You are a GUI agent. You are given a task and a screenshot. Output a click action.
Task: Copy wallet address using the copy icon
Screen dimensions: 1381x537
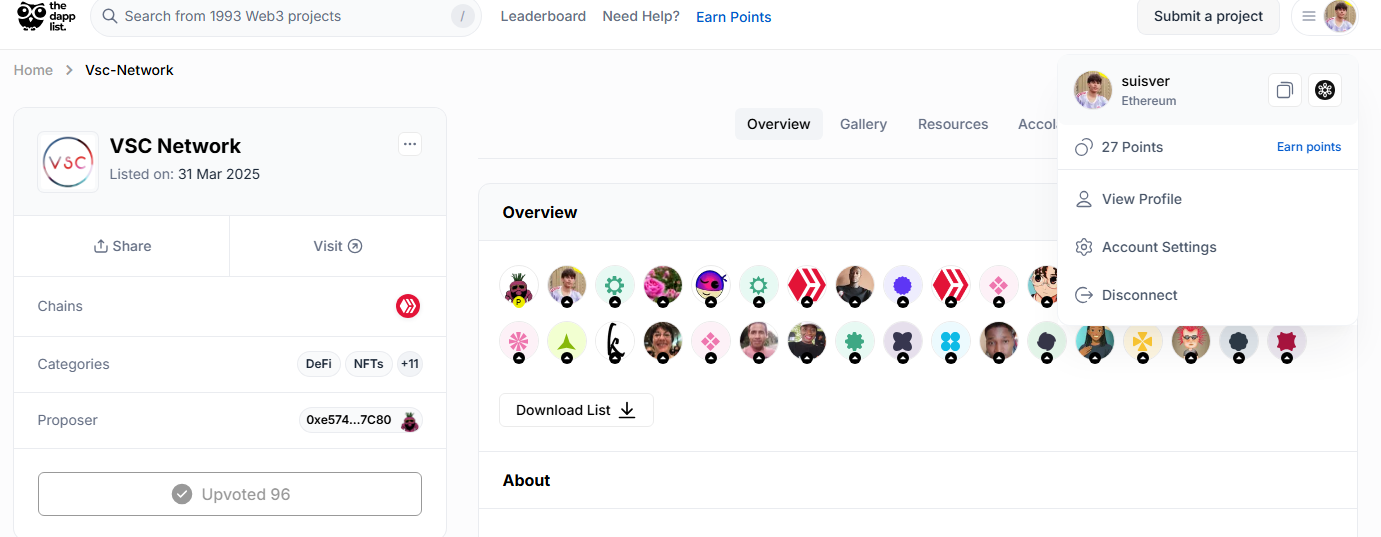click(x=1285, y=90)
